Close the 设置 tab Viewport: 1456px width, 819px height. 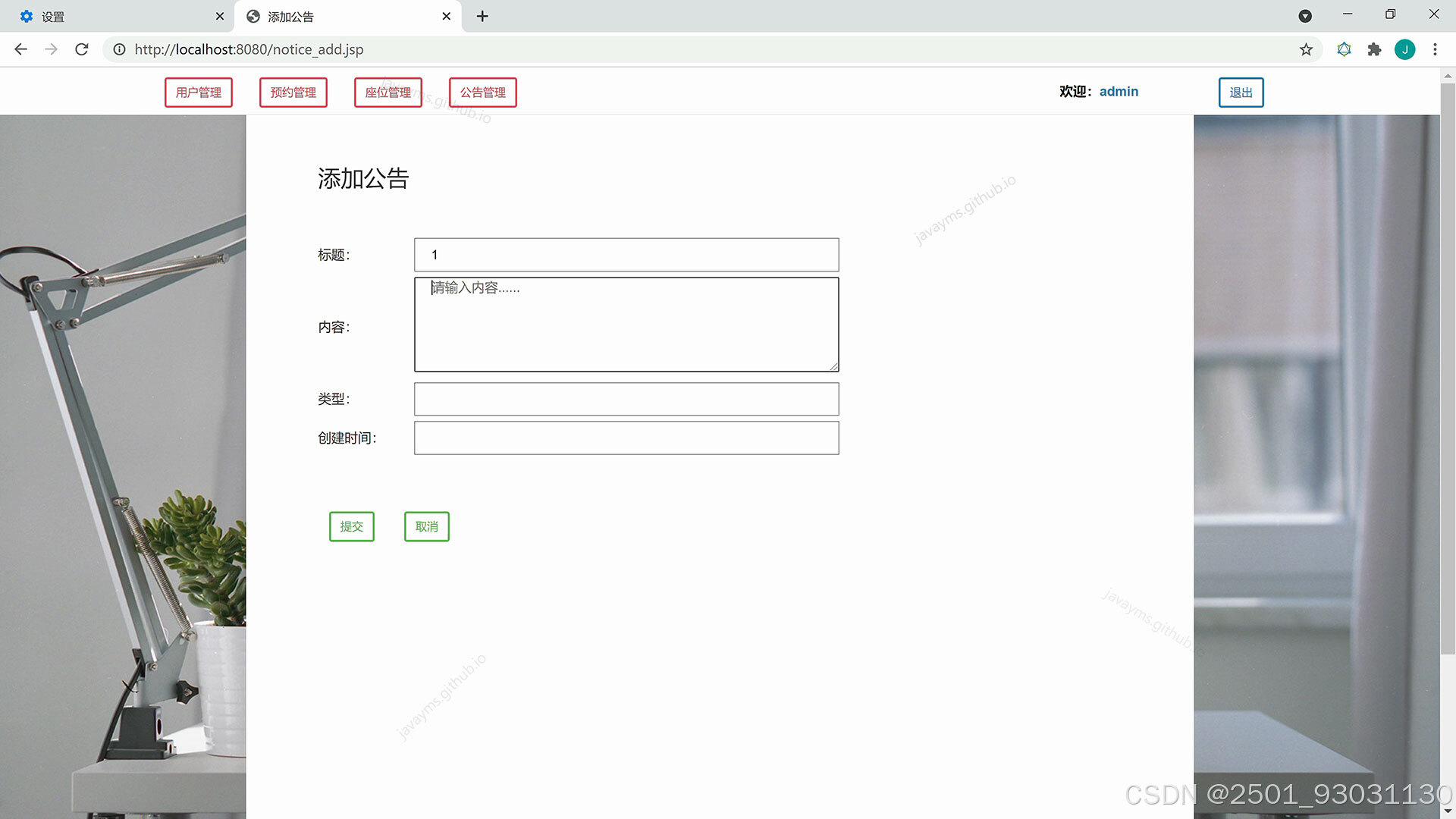[220, 16]
